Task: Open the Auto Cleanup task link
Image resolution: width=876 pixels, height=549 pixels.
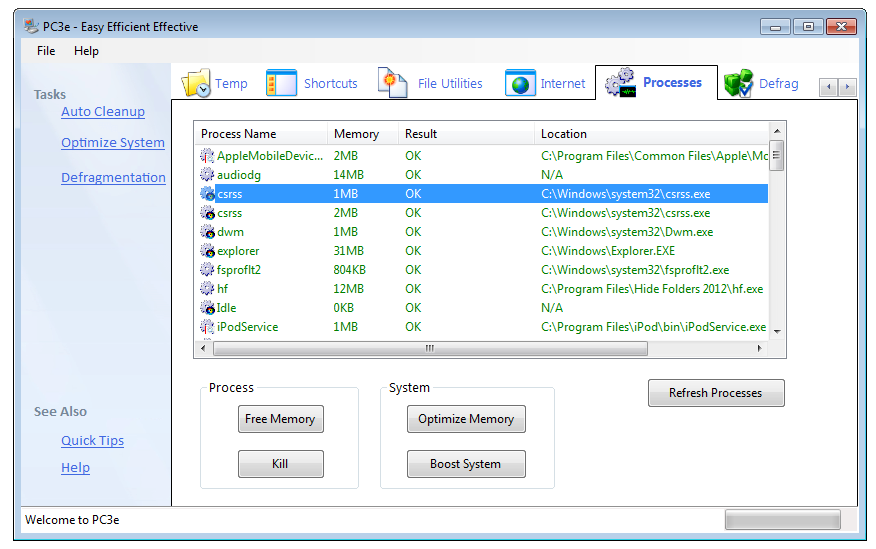Action: pyautogui.click(x=103, y=112)
